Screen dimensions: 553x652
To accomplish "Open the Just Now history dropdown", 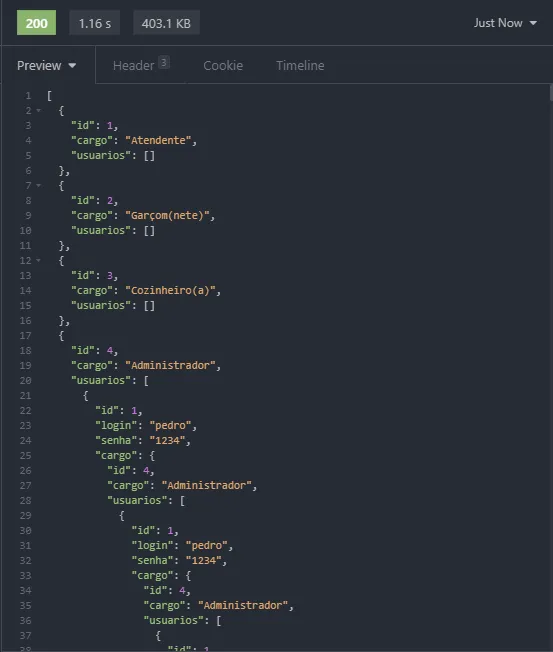I will point(505,23).
